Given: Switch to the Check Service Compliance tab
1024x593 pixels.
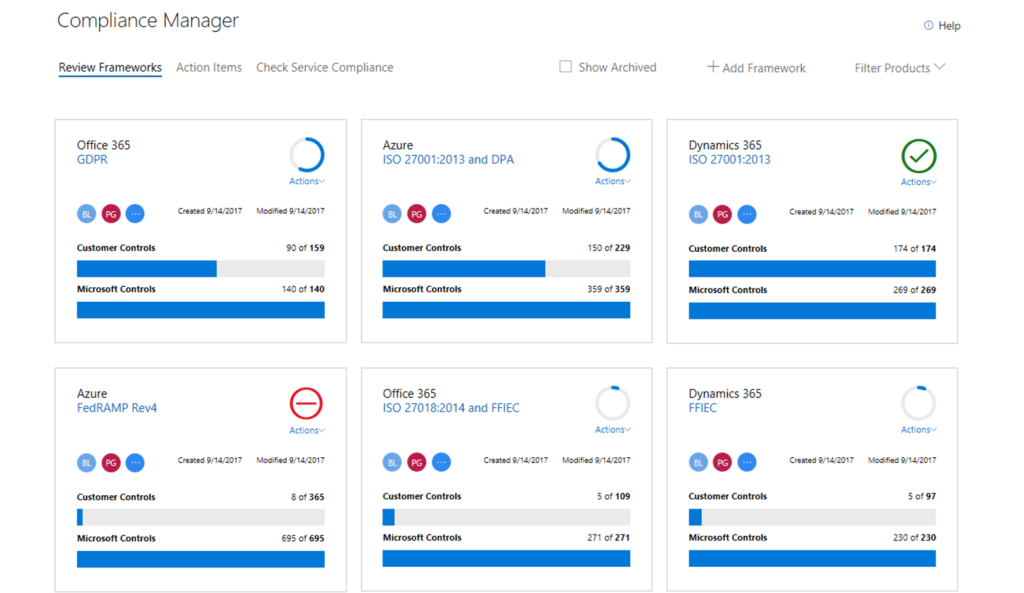Looking at the screenshot, I should pyautogui.click(x=325, y=67).
